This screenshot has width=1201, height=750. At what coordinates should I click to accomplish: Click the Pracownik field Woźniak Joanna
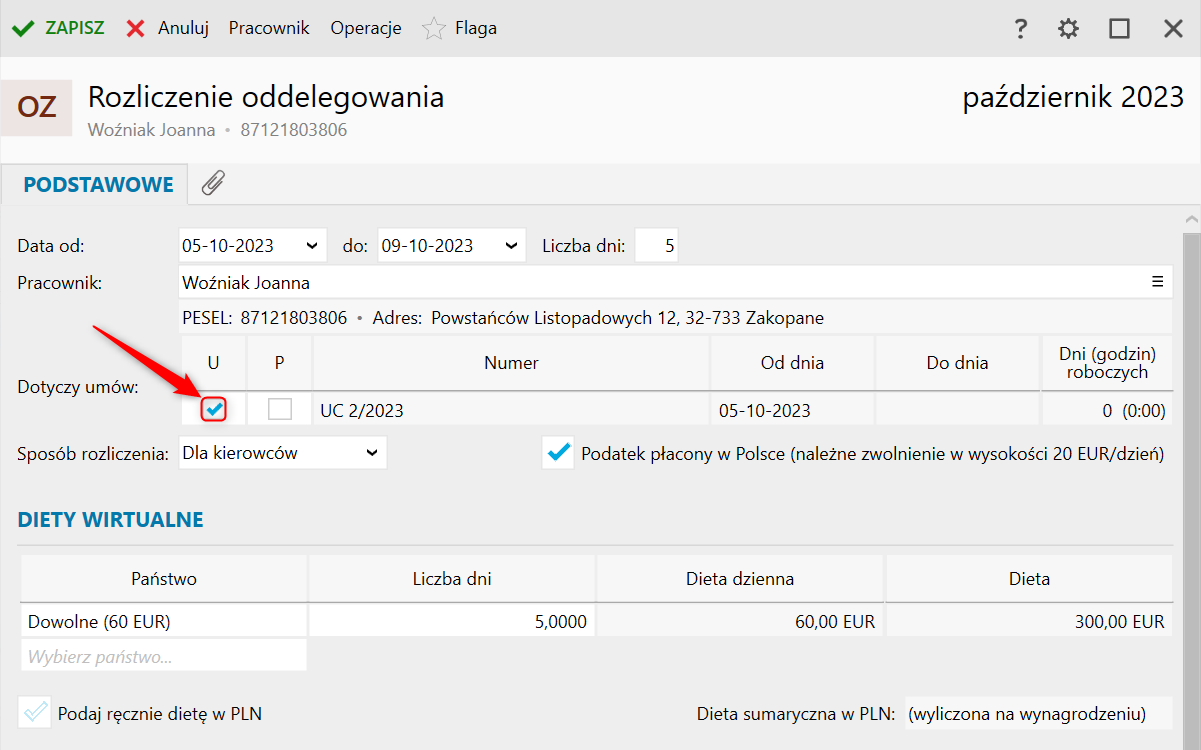pos(676,282)
